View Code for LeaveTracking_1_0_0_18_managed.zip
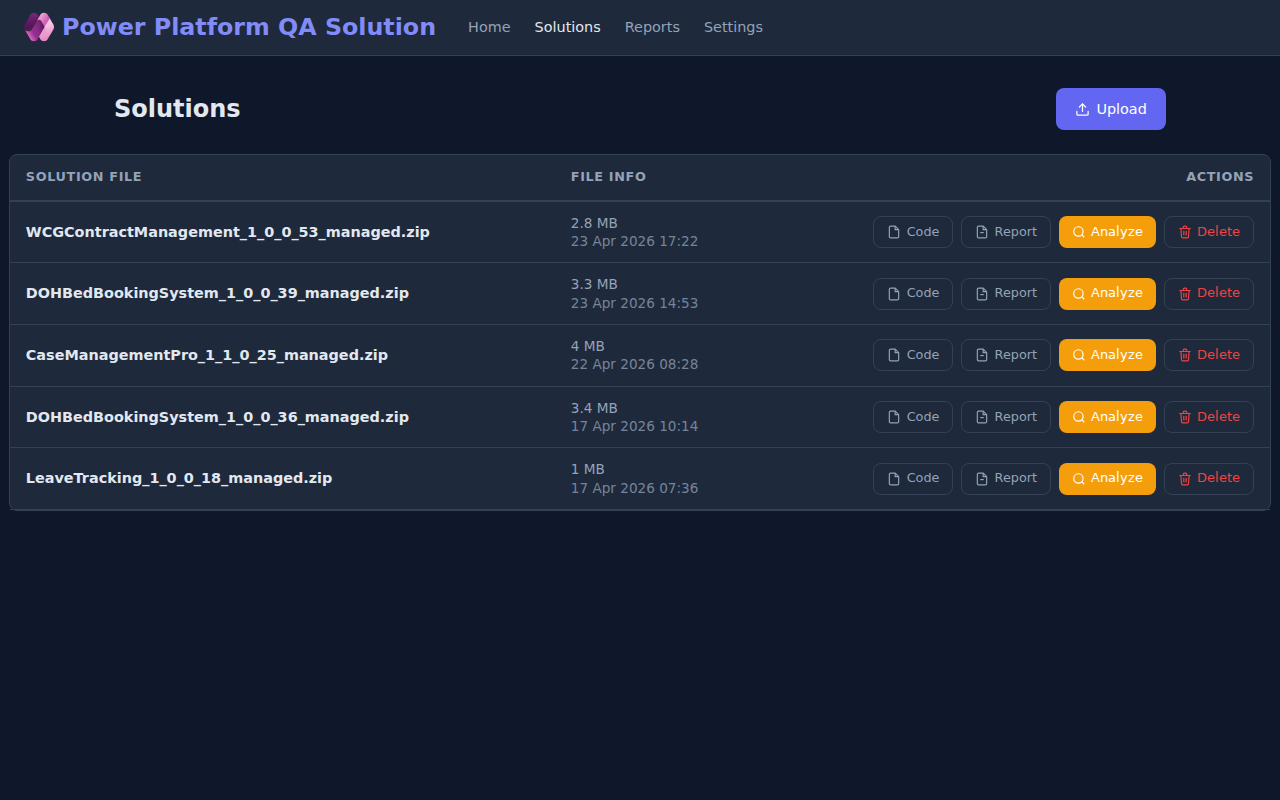 point(912,478)
